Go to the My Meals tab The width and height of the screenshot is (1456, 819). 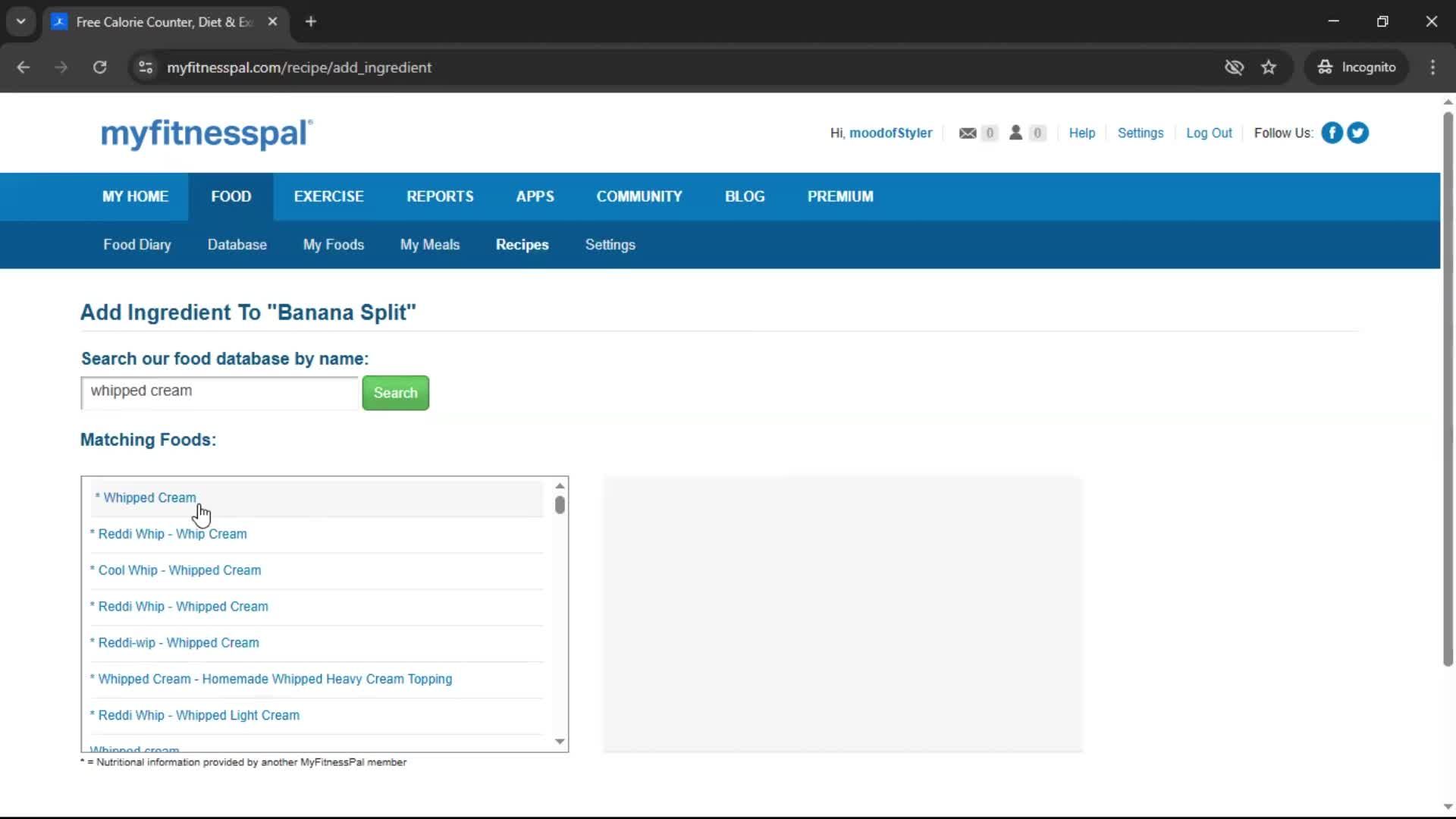[430, 245]
